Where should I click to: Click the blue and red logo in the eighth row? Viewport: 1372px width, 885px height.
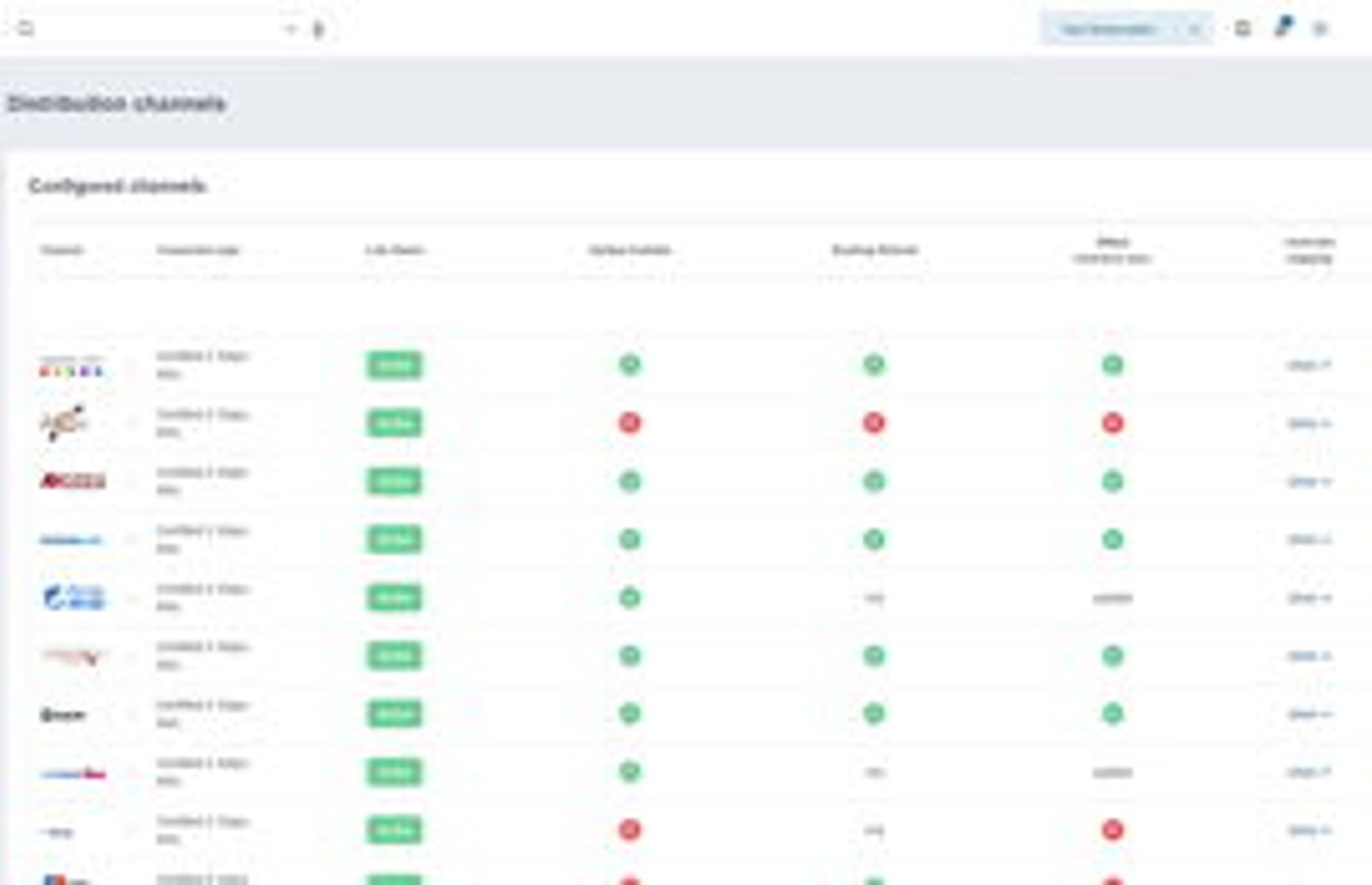(x=73, y=774)
